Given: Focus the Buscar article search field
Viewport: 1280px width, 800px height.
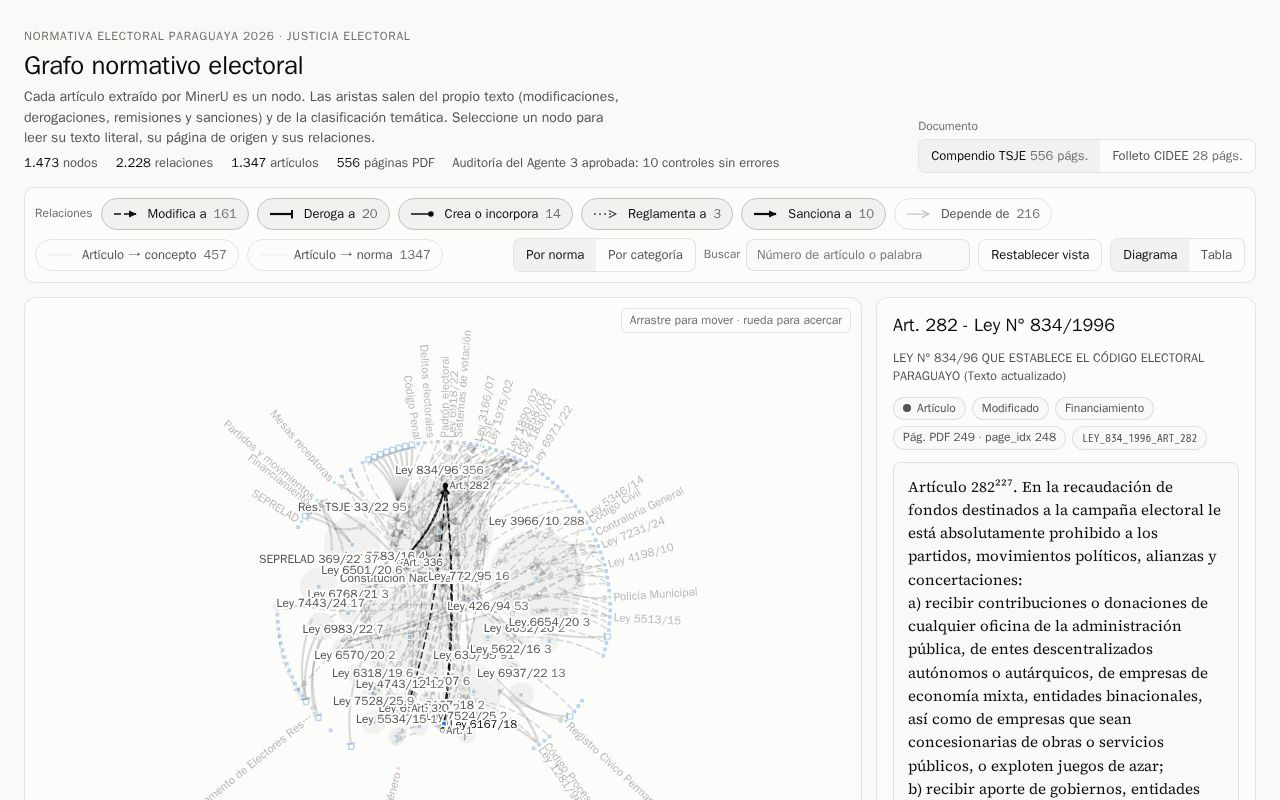Looking at the screenshot, I should pos(858,255).
